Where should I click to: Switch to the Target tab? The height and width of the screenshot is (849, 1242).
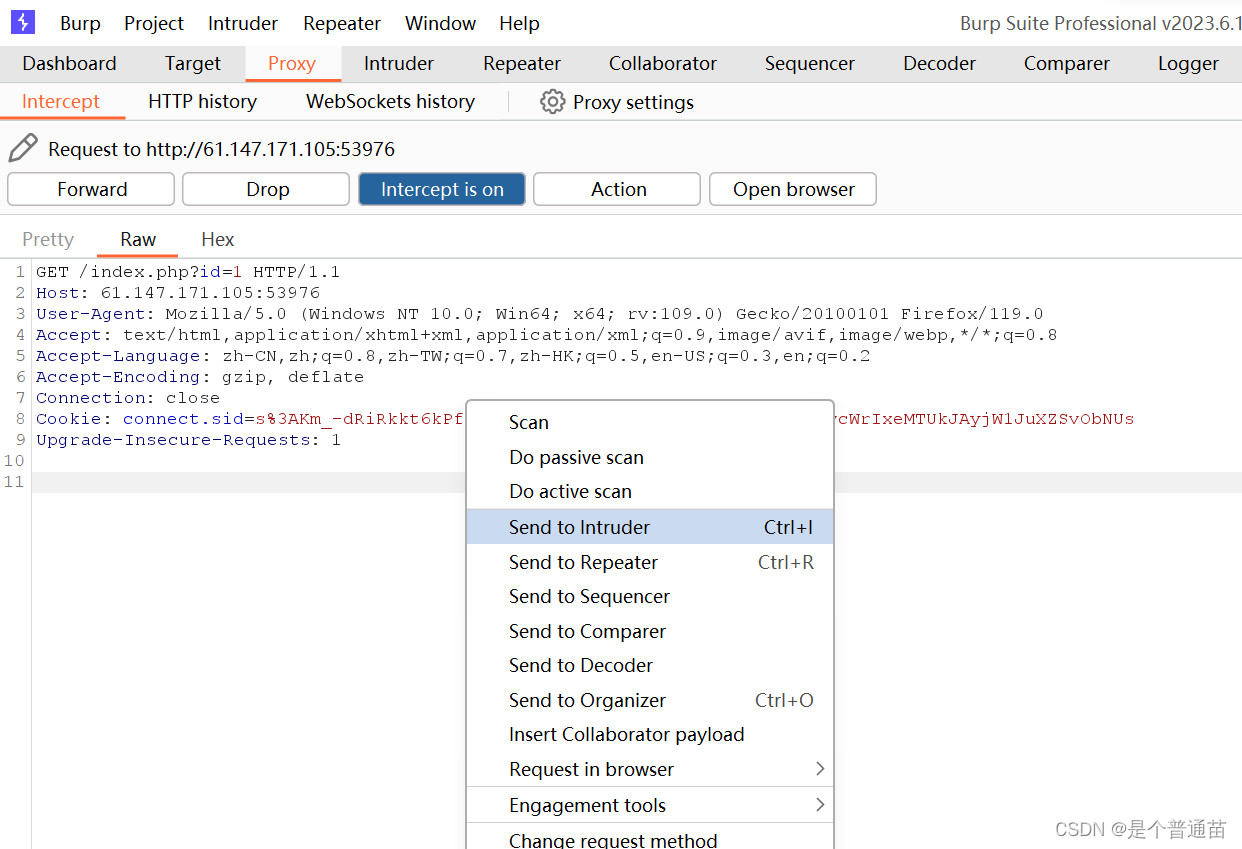(192, 63)
